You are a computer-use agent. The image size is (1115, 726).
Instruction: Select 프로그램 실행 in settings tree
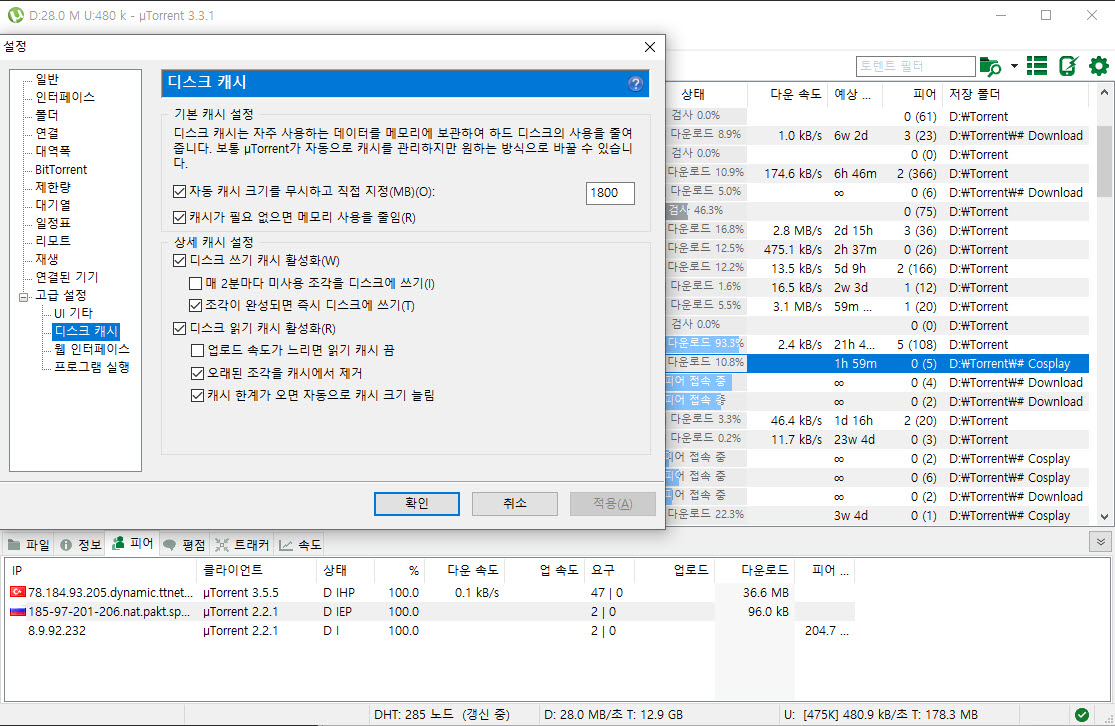point(92,368)
